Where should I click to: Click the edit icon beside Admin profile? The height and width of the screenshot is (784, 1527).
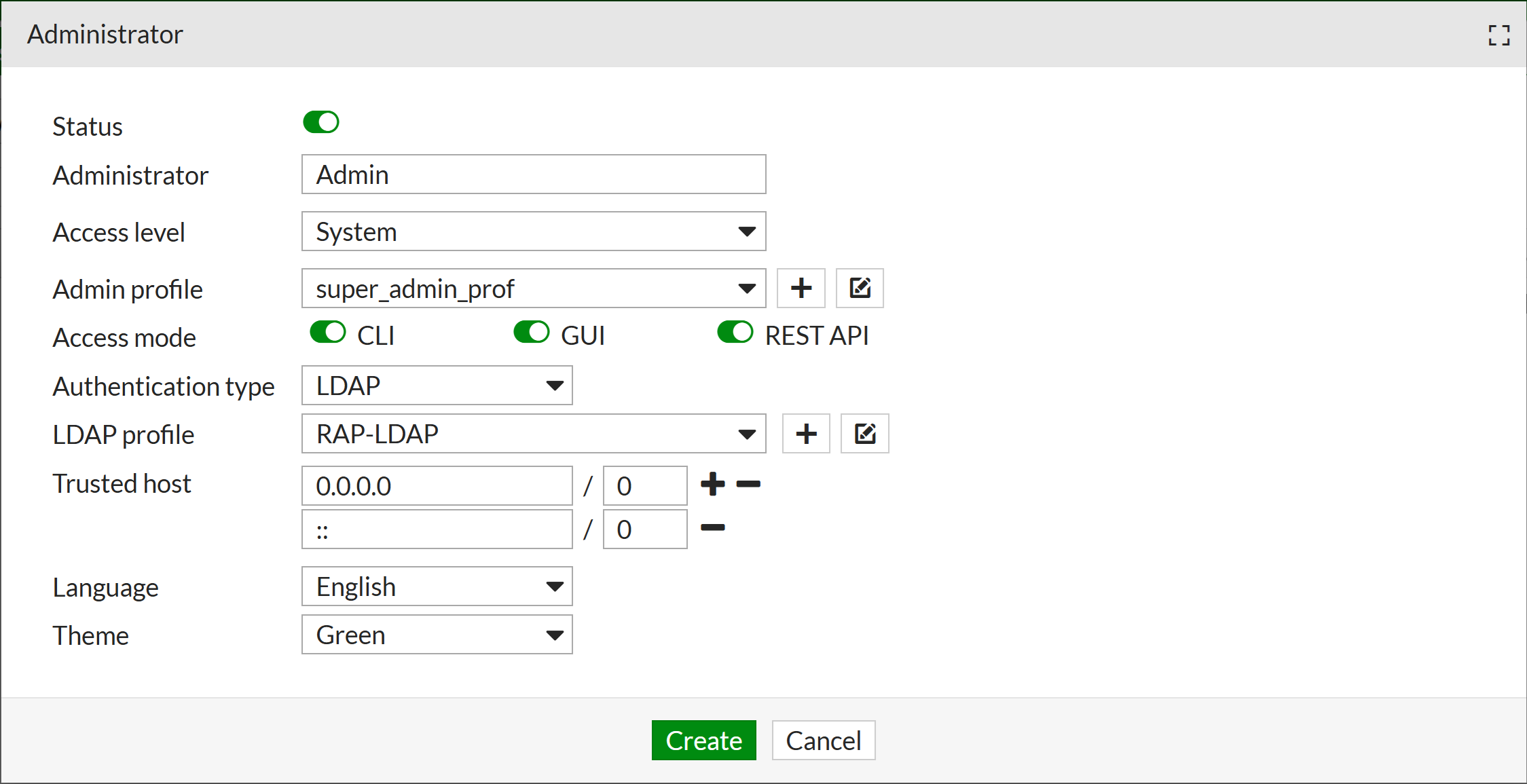pos(860,288)
